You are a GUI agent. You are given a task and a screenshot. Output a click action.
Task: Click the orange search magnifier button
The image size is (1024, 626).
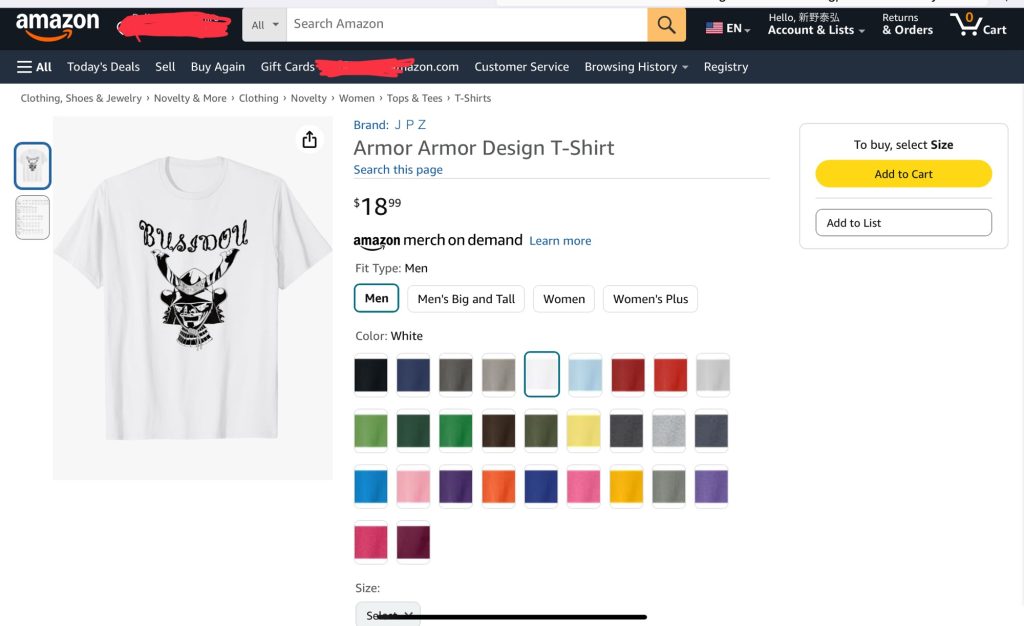point(666,25)
